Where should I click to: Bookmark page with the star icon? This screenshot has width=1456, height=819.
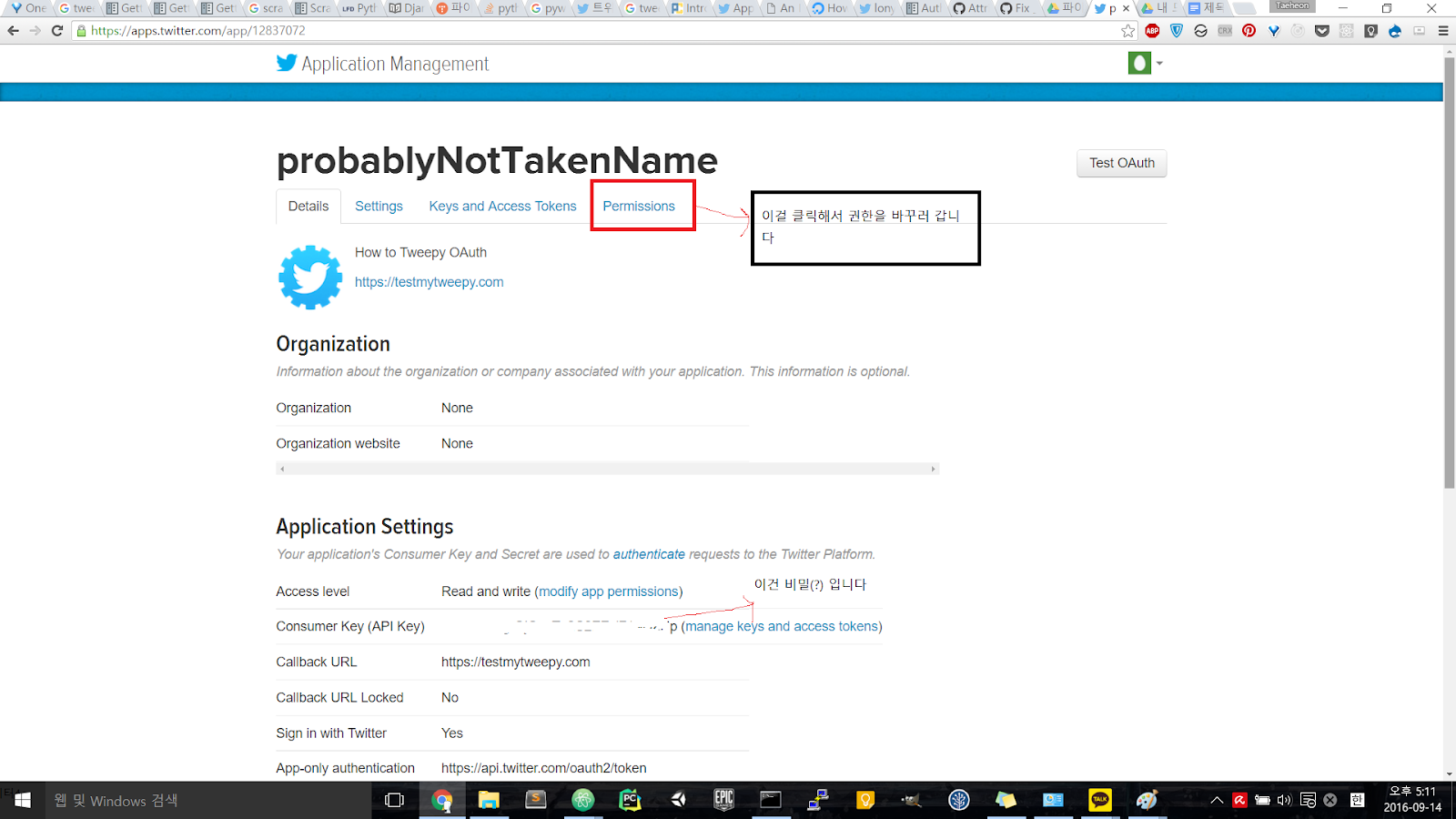click(x=1128, y=31)
